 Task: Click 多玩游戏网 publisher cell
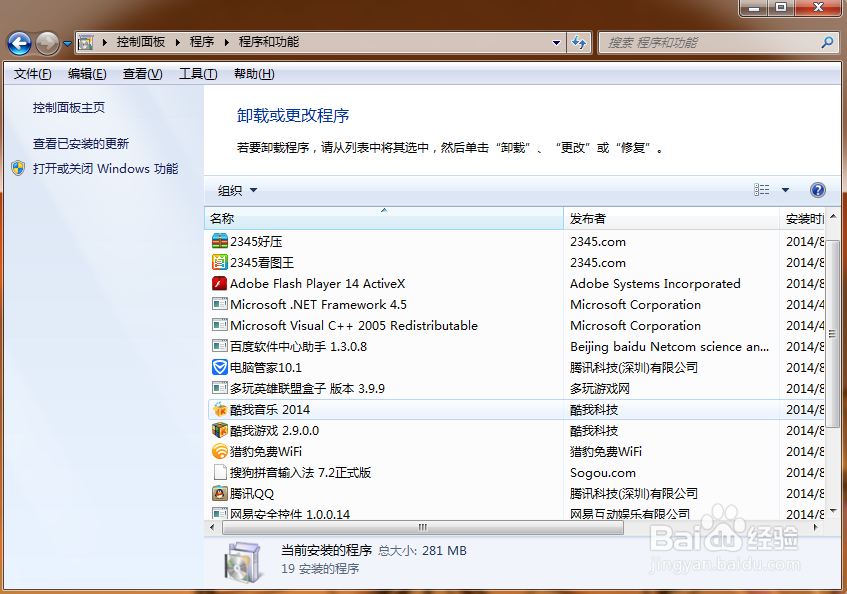(600, 389)
